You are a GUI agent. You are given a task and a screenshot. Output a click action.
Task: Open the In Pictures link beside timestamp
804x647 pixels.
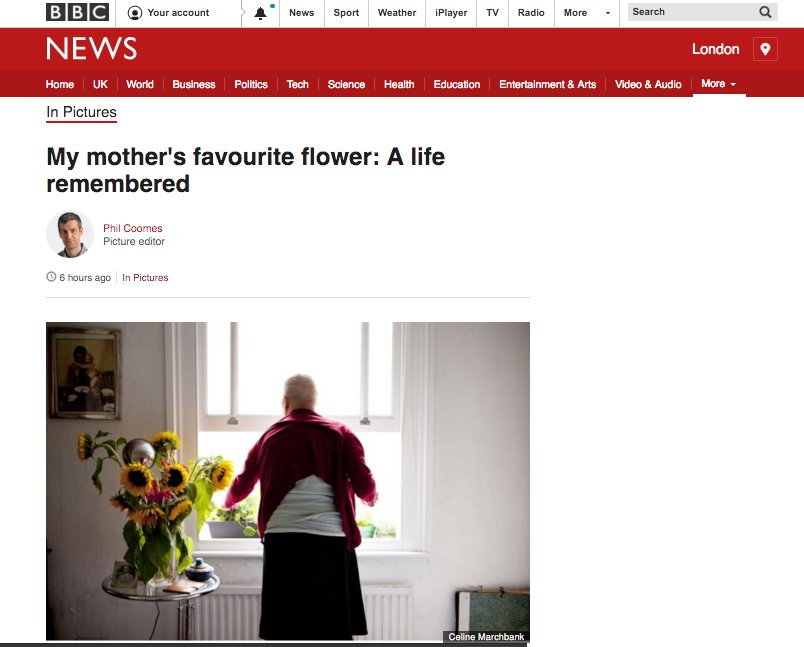click(x=145, y=277)
